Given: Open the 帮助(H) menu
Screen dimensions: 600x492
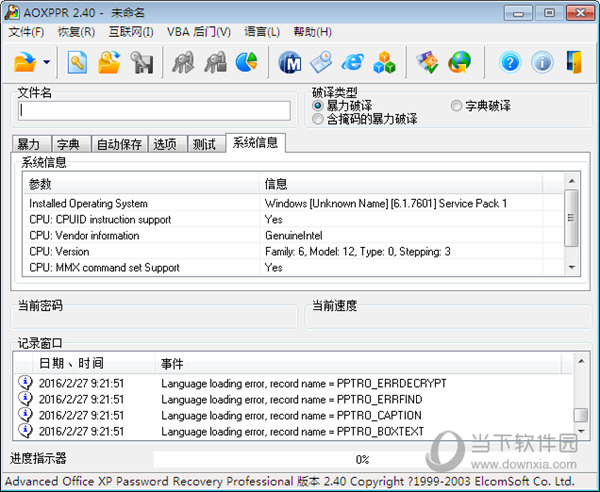Looking at the screenshot, I should pos(312,32).
